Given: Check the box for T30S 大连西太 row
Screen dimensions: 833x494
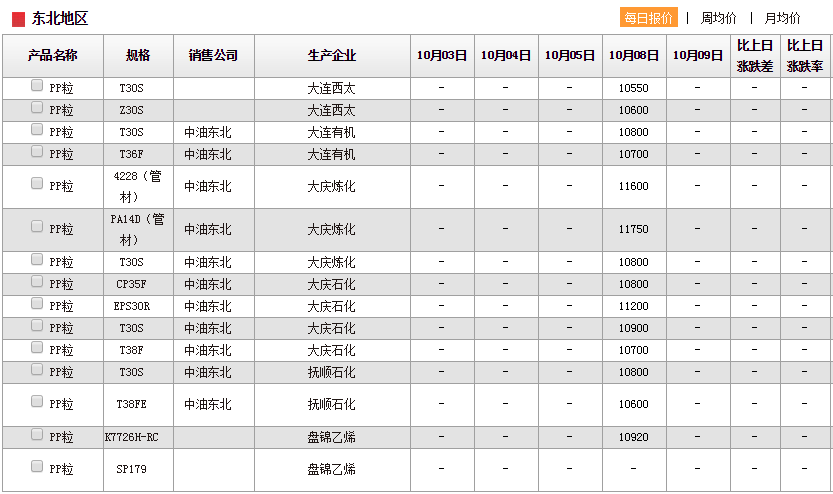Looking at the screenshot, I should (37, 85).
